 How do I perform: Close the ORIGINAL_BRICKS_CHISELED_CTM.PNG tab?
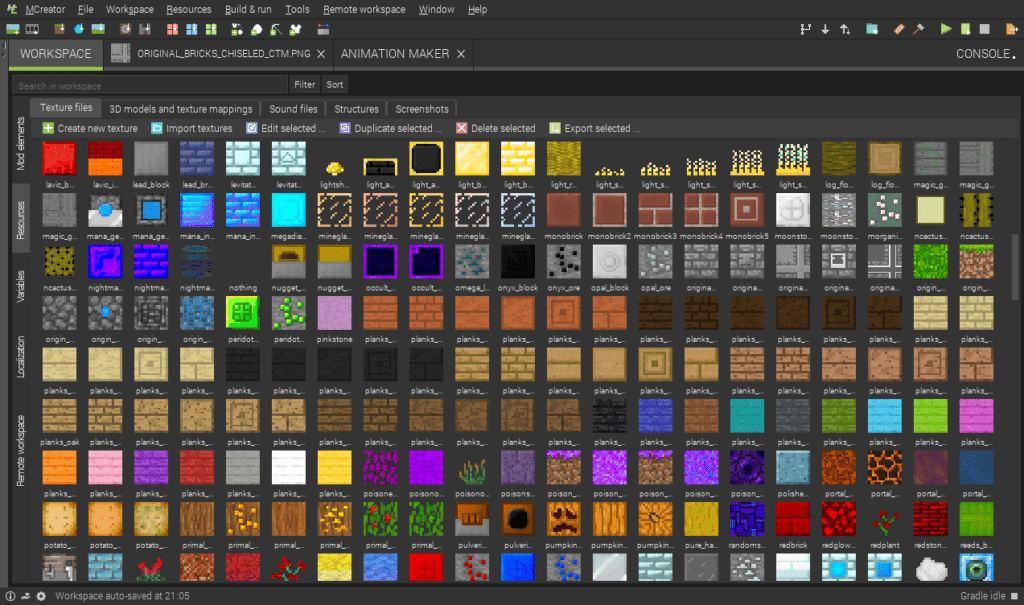tap(321, 54)
